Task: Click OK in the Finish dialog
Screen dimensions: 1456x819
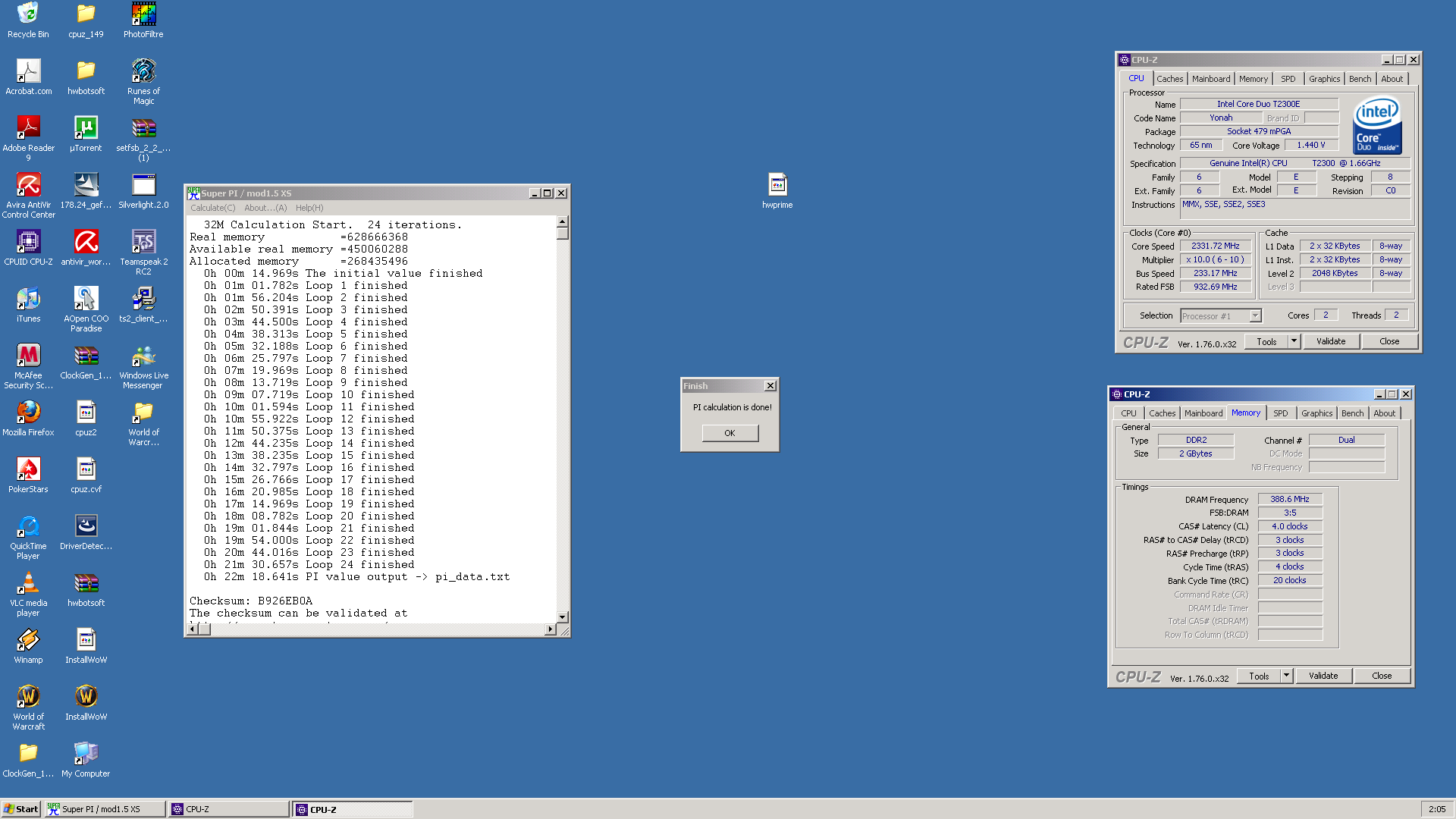Action: pyautogui.click(x=730, y=433)
